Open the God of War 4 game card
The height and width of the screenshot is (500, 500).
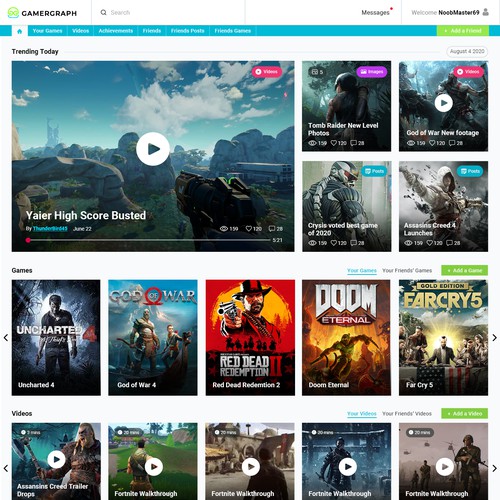[153, 338]
